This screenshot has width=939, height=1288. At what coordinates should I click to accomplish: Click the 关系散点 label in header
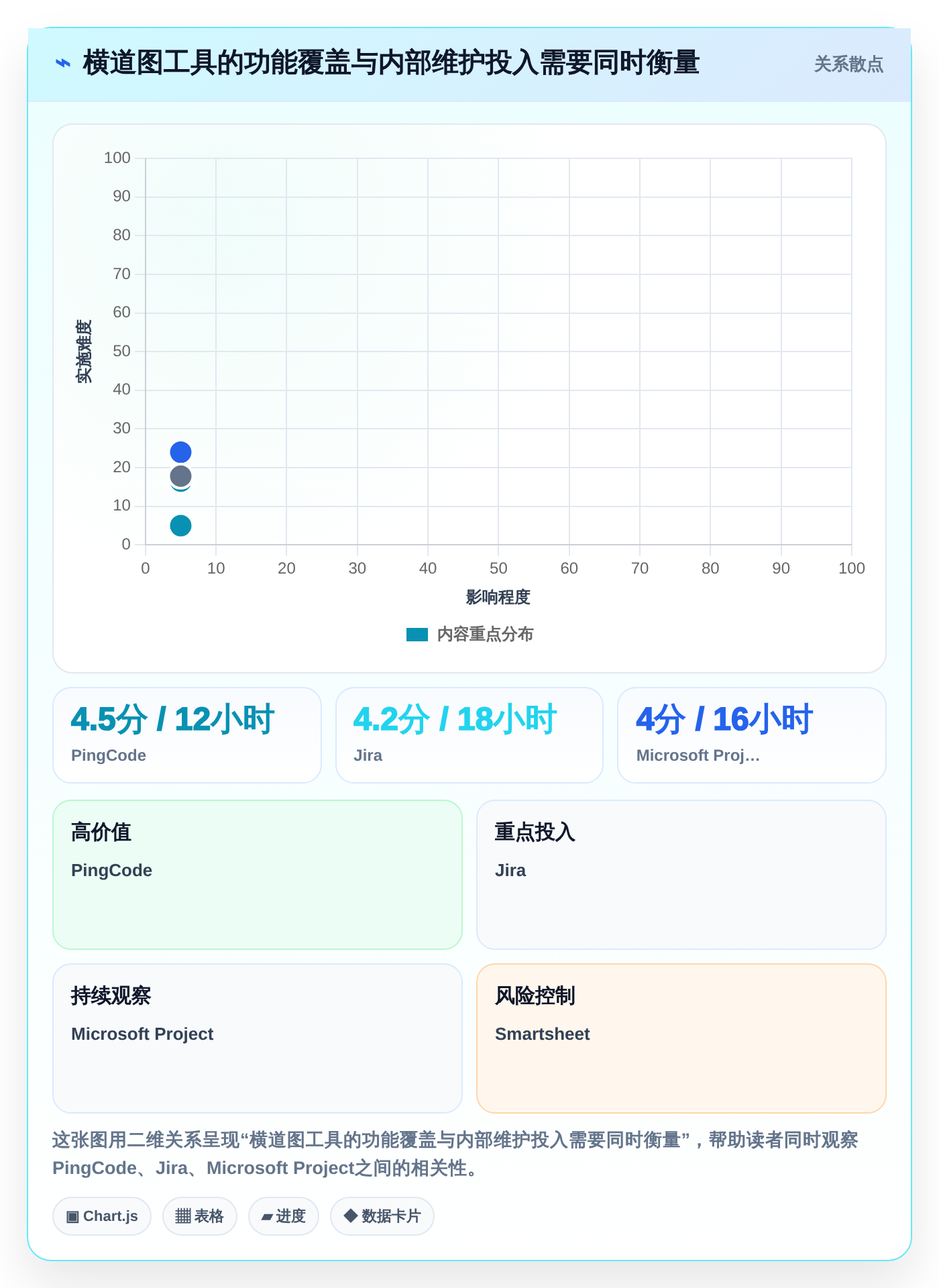[x=848, y=64]
